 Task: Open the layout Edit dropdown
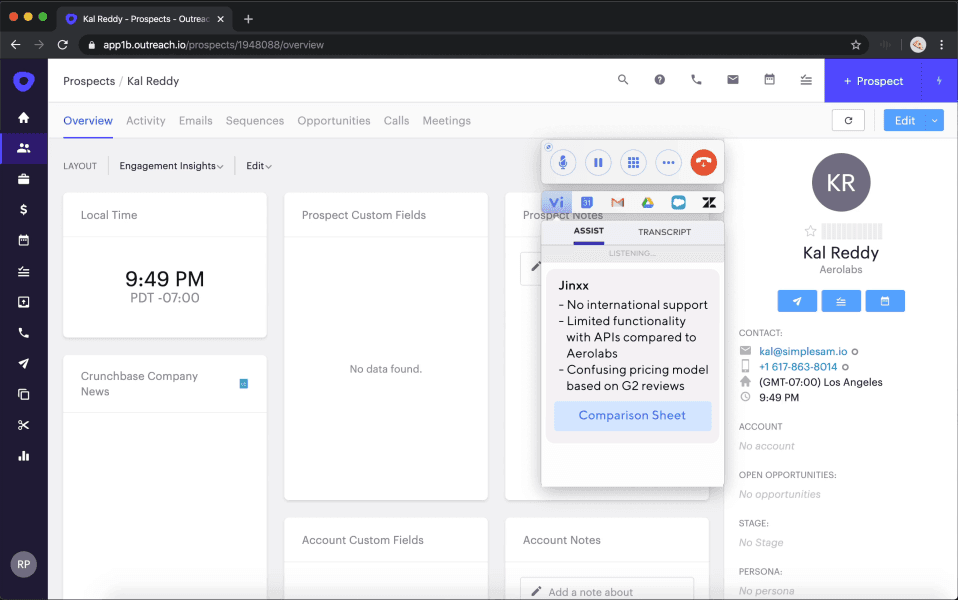pos(259,166)
